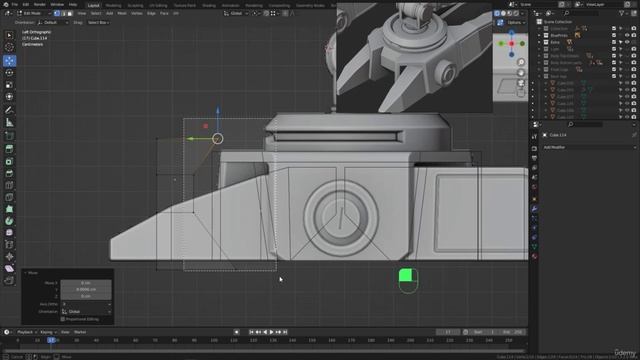The image size is (640, 360).
Task: Toggle auto keying record button
Action: tap(236, 332)
